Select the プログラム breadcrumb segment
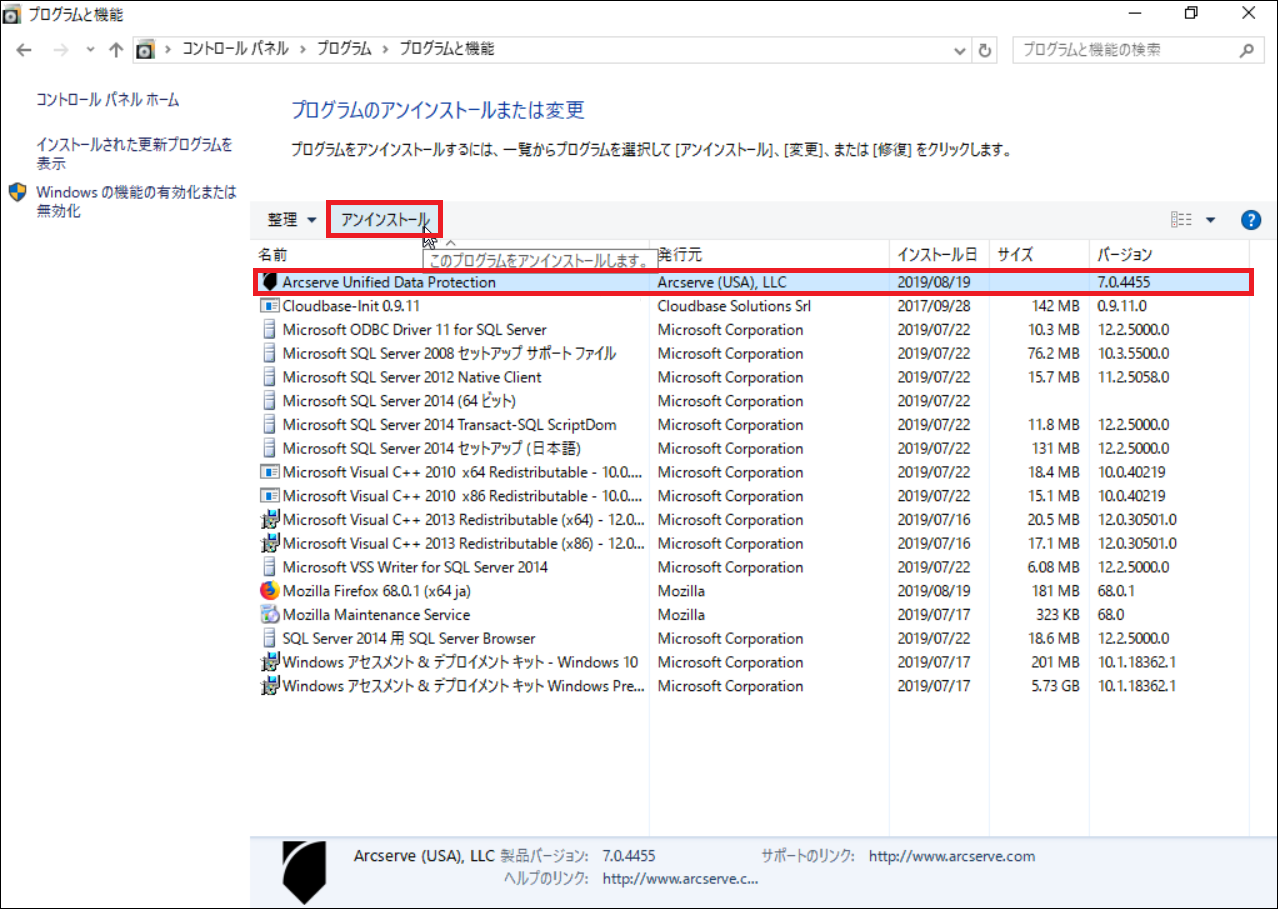Viewport: 1278px width, 909px height. tap(344, 49)
